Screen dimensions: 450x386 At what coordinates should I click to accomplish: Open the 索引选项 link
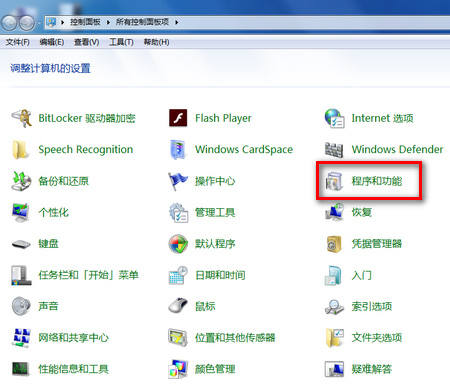click(372, 306)
